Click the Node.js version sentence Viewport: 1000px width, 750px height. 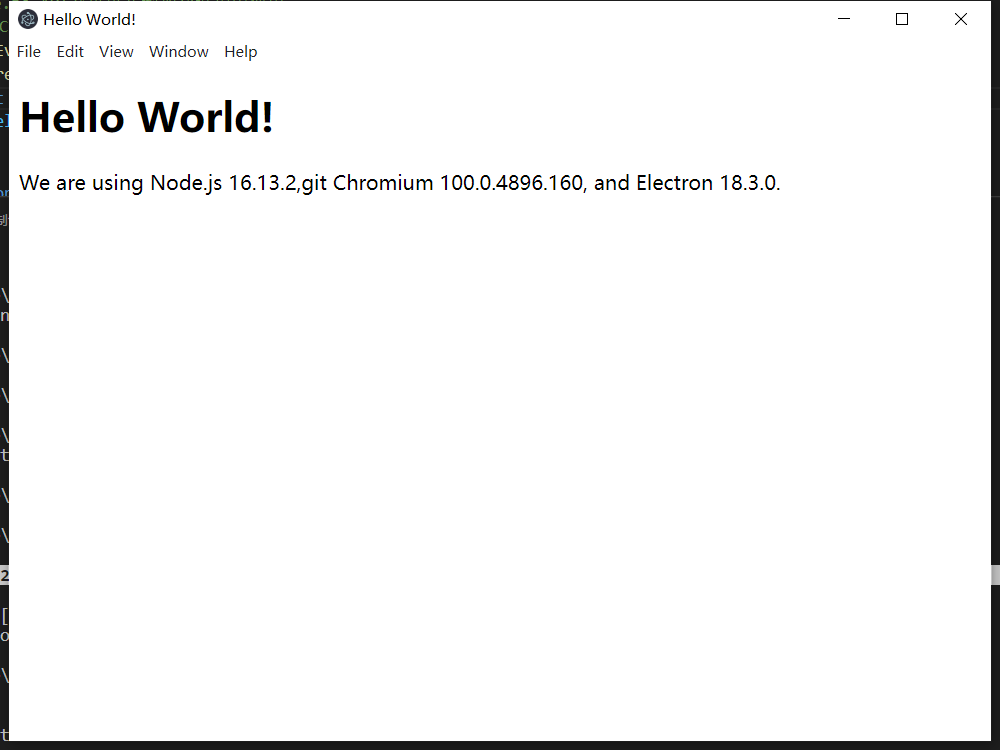[x=400, y=183]
